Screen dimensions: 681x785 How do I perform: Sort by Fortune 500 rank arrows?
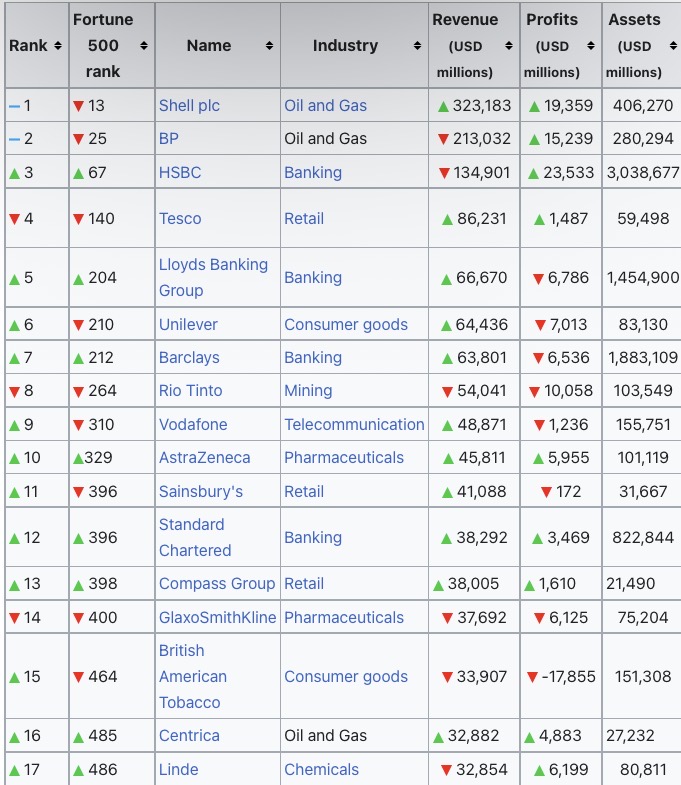point(144,46)
